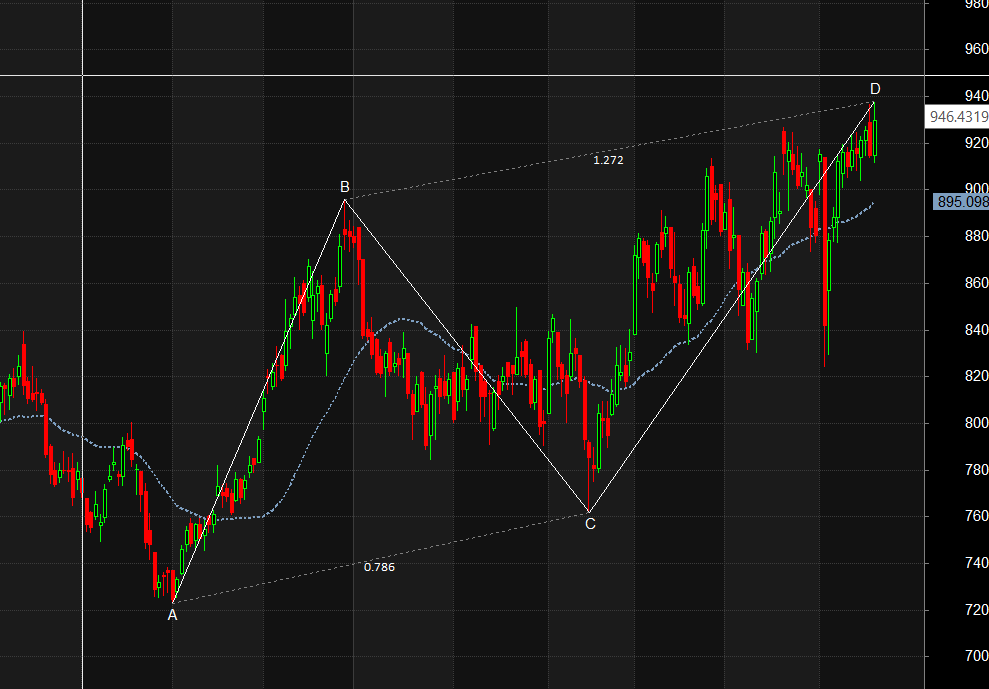Click the point A label of the pattern
Viewport: 989px width, 689px height.
tap(172, 615)
